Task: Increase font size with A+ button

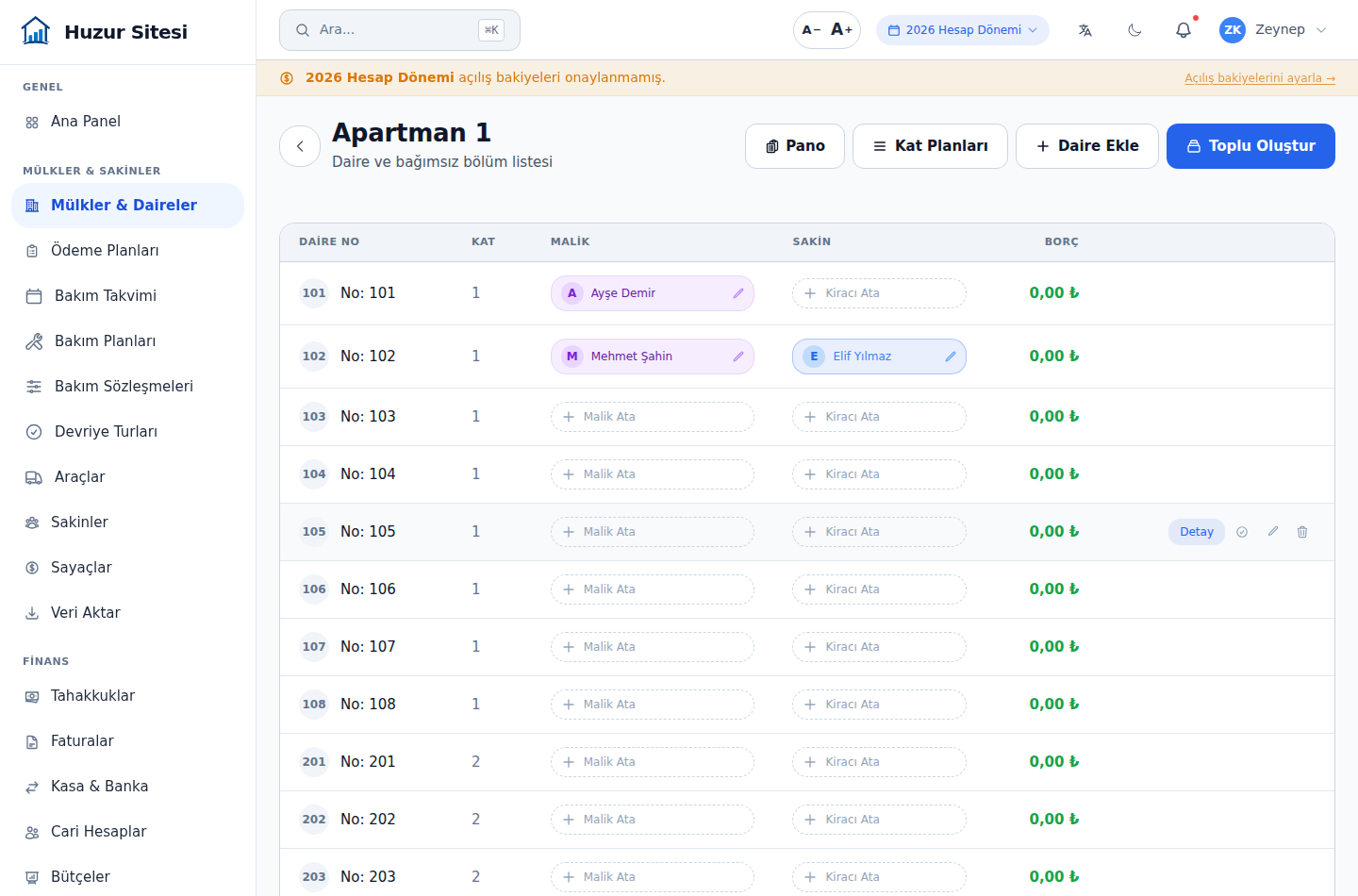Action: pos(842,30)
